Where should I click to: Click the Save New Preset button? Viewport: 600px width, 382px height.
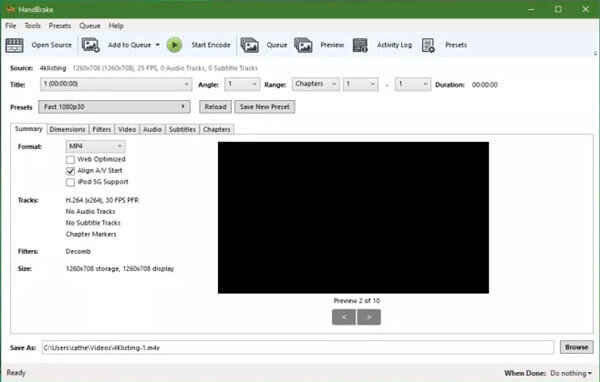pos(265,107)
